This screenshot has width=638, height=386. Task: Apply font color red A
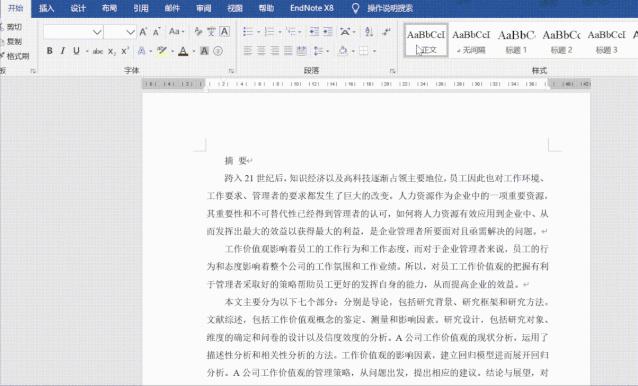click(183, 51)
